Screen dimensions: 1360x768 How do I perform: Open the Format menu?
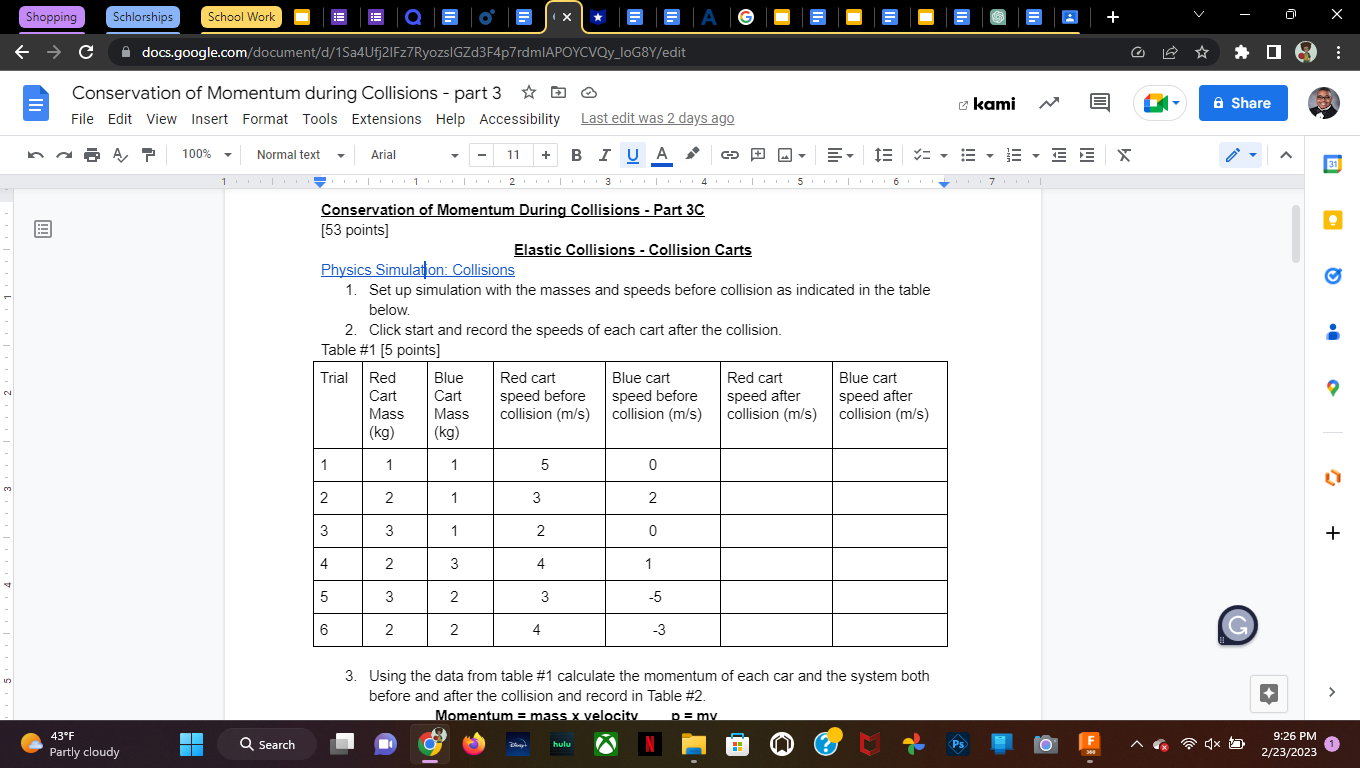pos(265,119)
